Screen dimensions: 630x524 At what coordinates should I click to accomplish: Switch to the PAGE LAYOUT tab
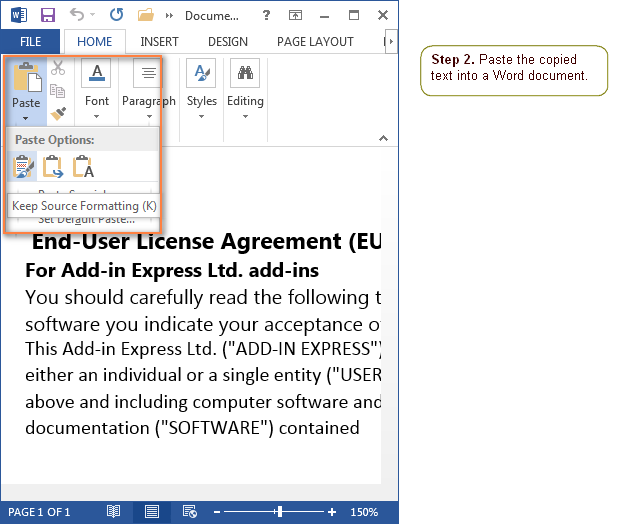click(315, 41)
